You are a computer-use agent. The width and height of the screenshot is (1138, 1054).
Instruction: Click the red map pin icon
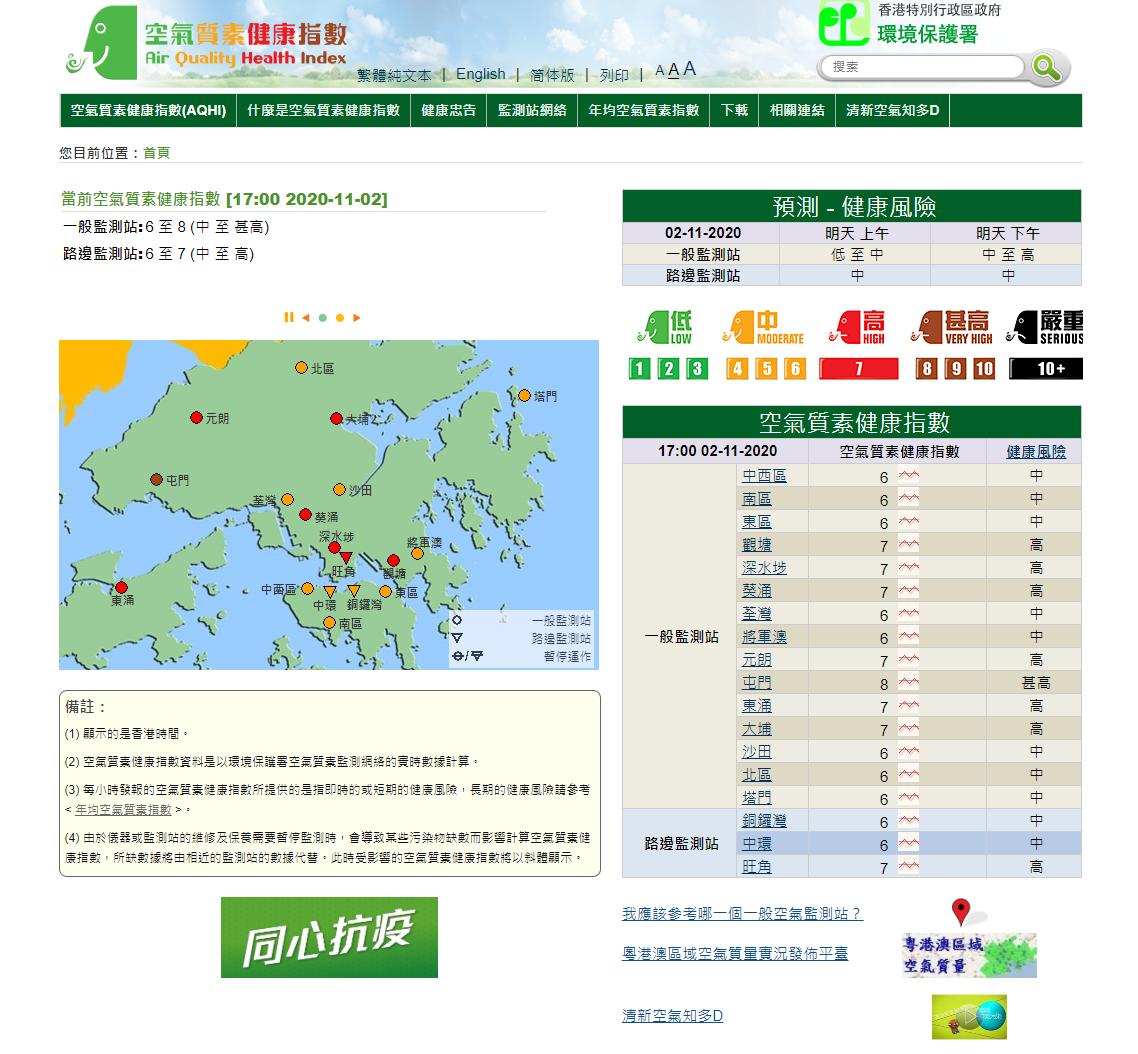961,912
